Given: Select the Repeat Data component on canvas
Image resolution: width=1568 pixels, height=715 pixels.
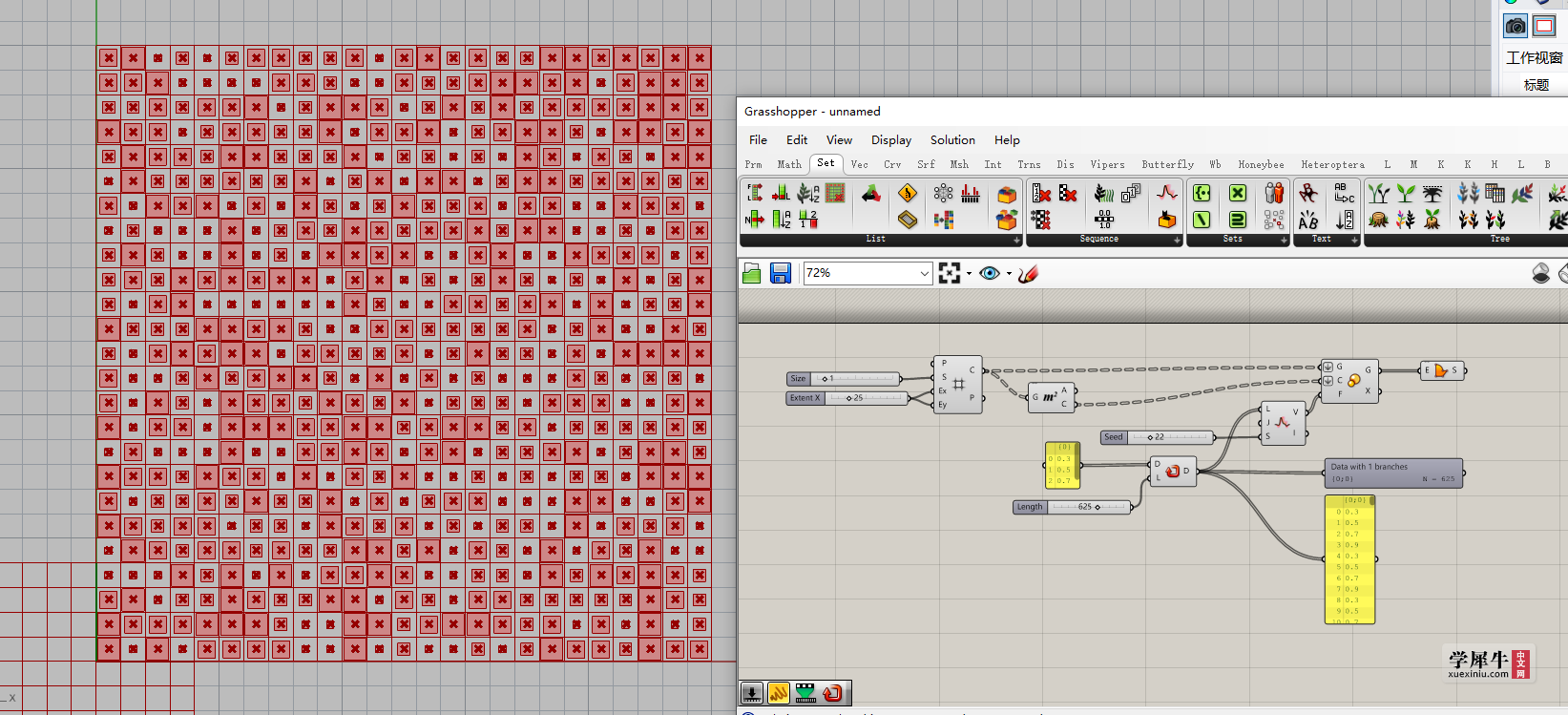Looking at the screenshot, I should click(x=1173, y=472).
